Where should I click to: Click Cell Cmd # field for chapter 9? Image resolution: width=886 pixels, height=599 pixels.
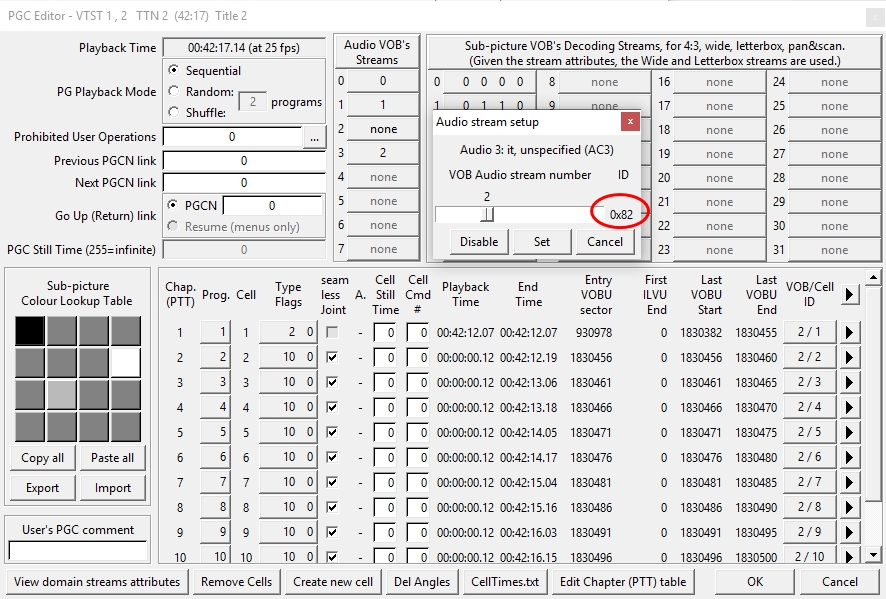[418, 532]
